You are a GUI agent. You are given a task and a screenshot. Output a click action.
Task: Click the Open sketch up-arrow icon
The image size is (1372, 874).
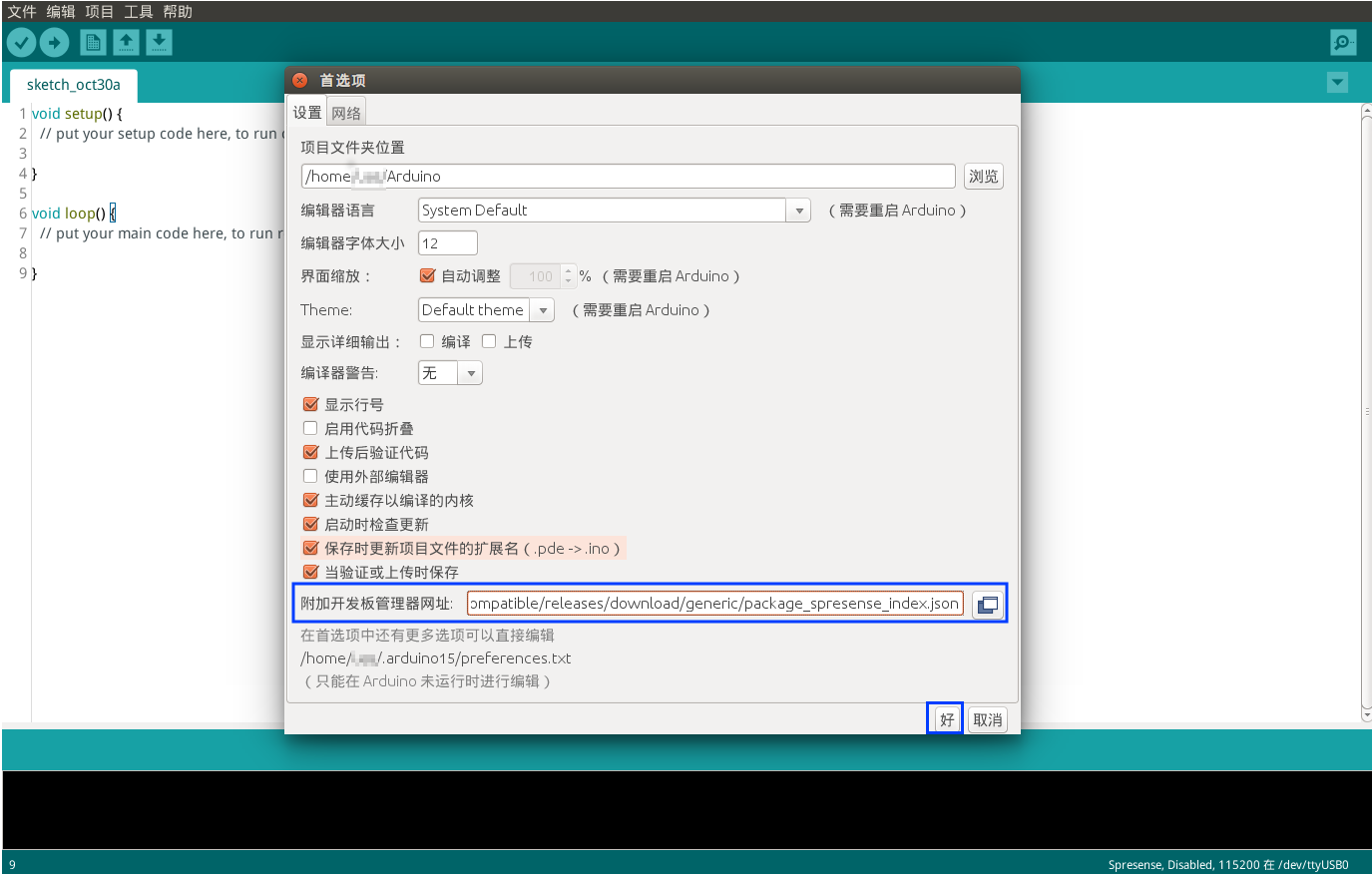click(x=126, y=42)
